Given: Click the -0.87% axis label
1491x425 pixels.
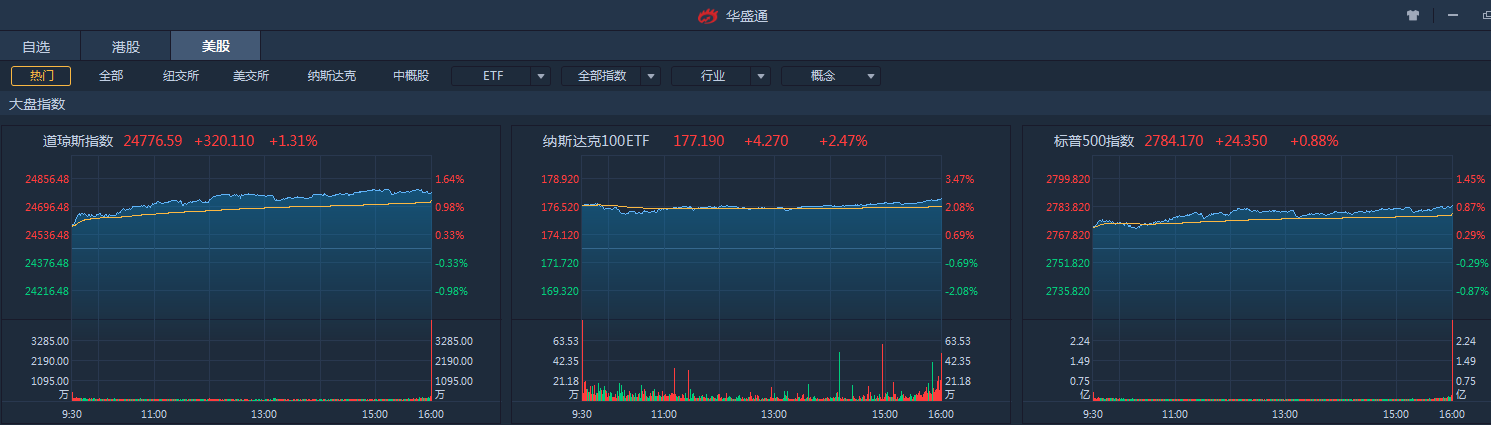Looking at the screenshot, I should [1472, 291].
